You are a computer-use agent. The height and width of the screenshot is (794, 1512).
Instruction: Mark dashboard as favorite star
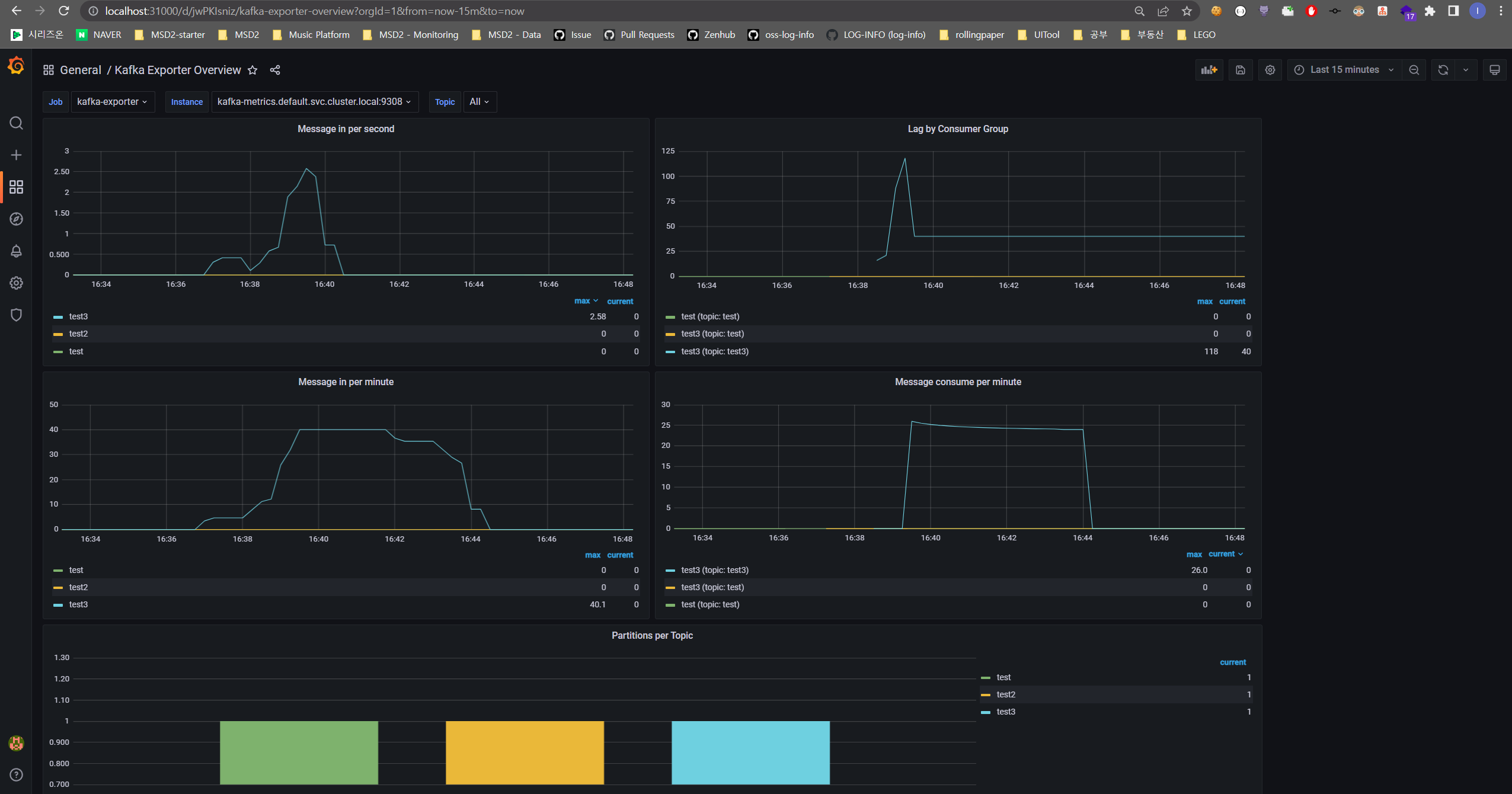click(252, 70)
